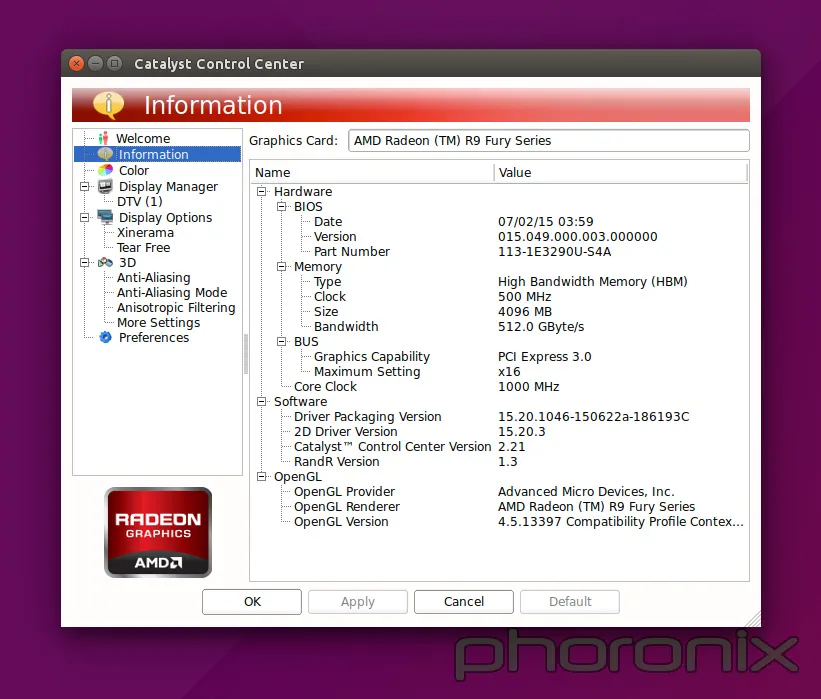Click the Value column header
The image size is (821, 699).
[620, 172]
